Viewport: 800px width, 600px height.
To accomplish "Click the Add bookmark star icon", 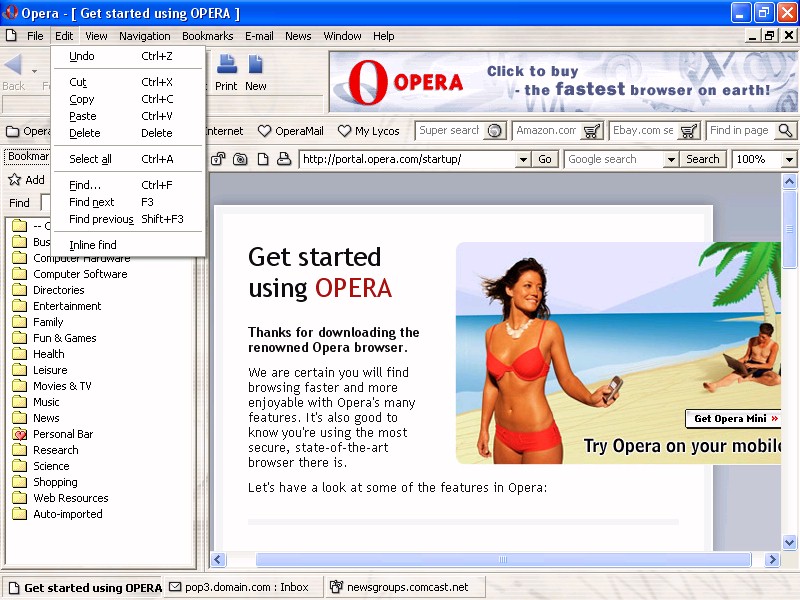I will point(14,180).
